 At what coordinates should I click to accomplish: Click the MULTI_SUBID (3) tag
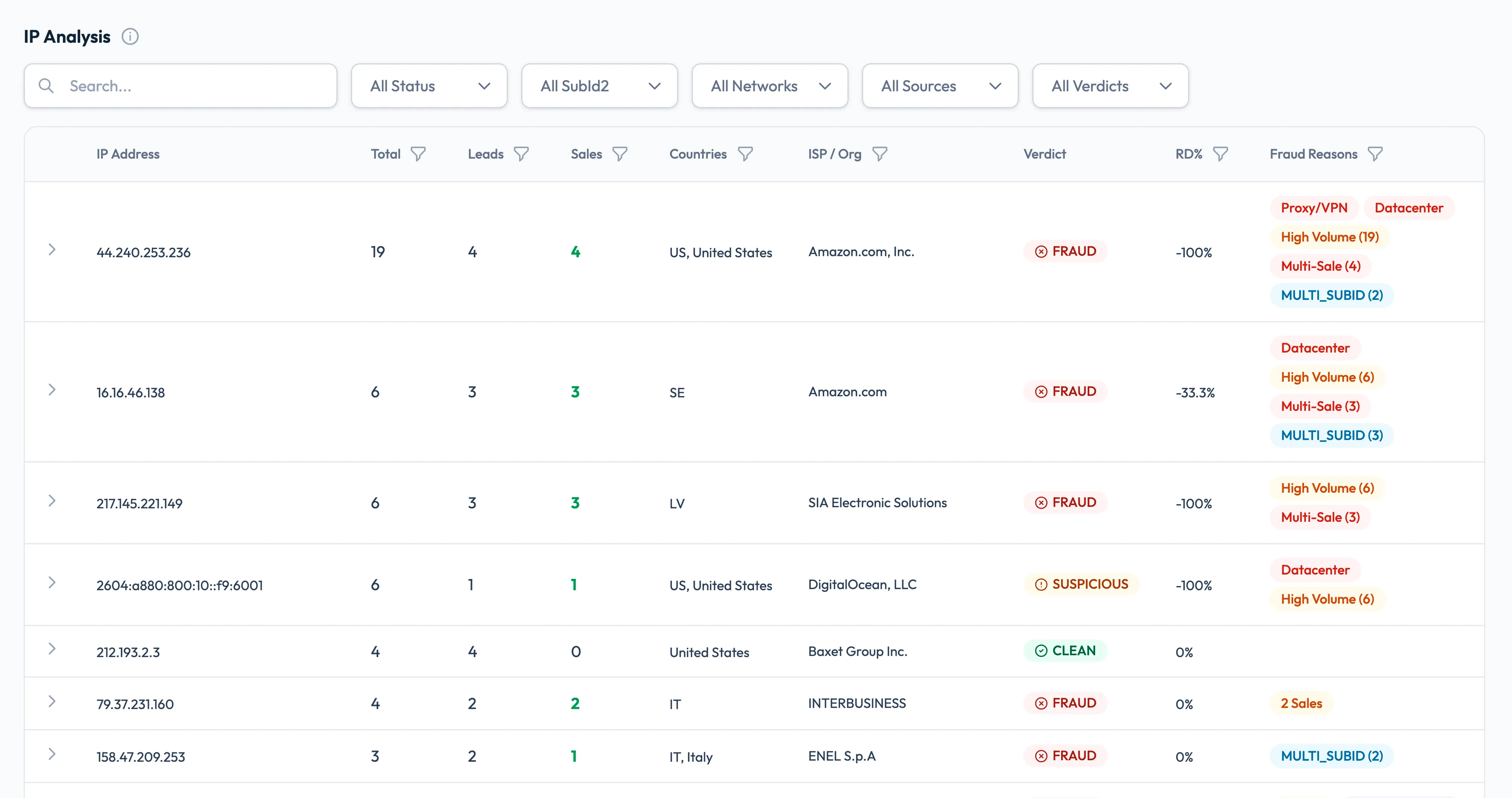(x=1332, y=436)
